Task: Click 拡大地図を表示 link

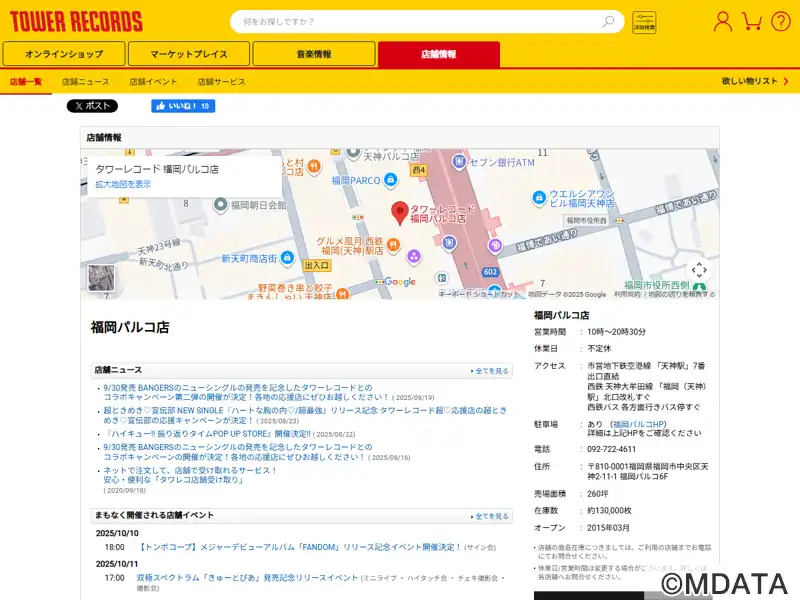Action: coord(123,184)
